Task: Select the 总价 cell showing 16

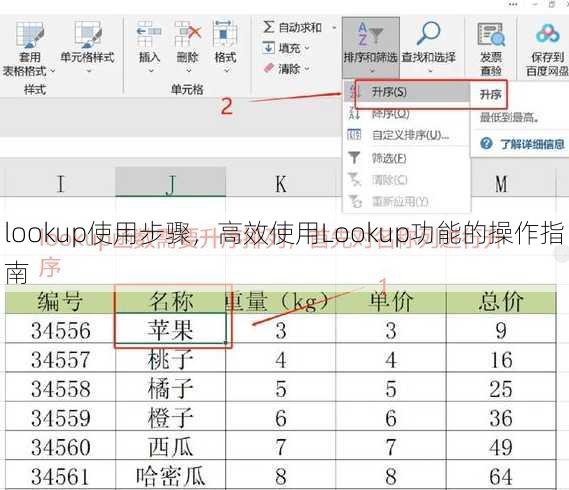Action: pos(501,359)
